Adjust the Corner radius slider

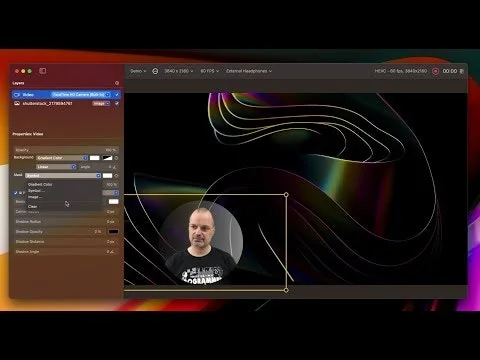tap(66, 212)
